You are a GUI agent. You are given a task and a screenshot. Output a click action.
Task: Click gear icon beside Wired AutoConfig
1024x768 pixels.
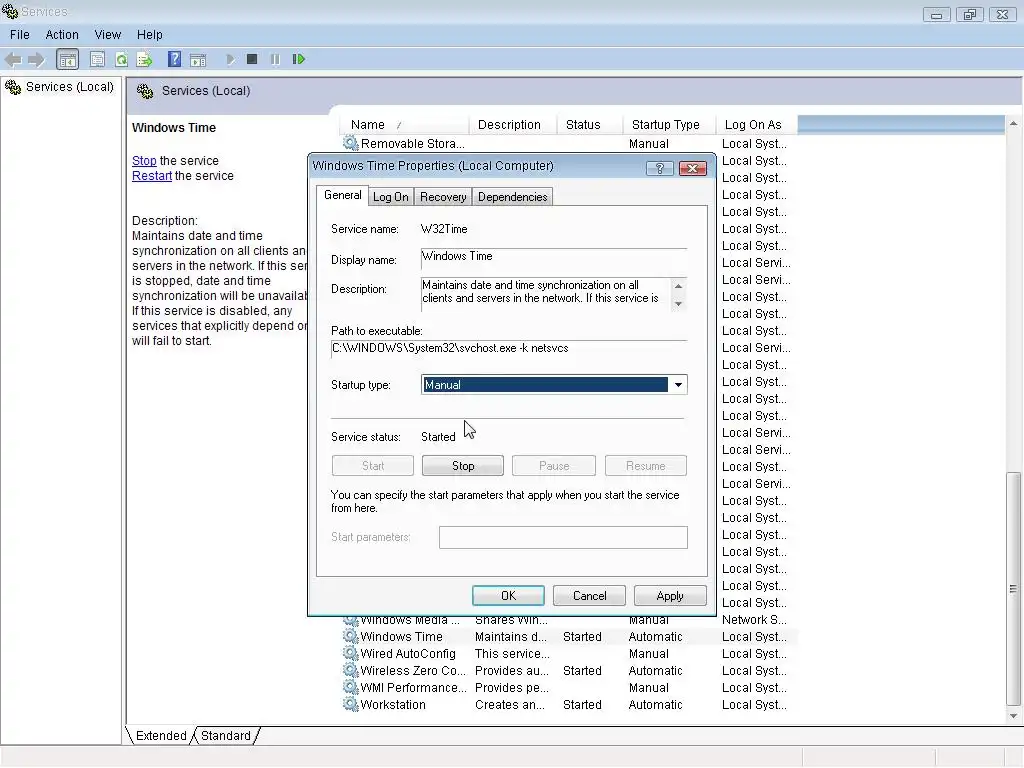tap(351, 653)
